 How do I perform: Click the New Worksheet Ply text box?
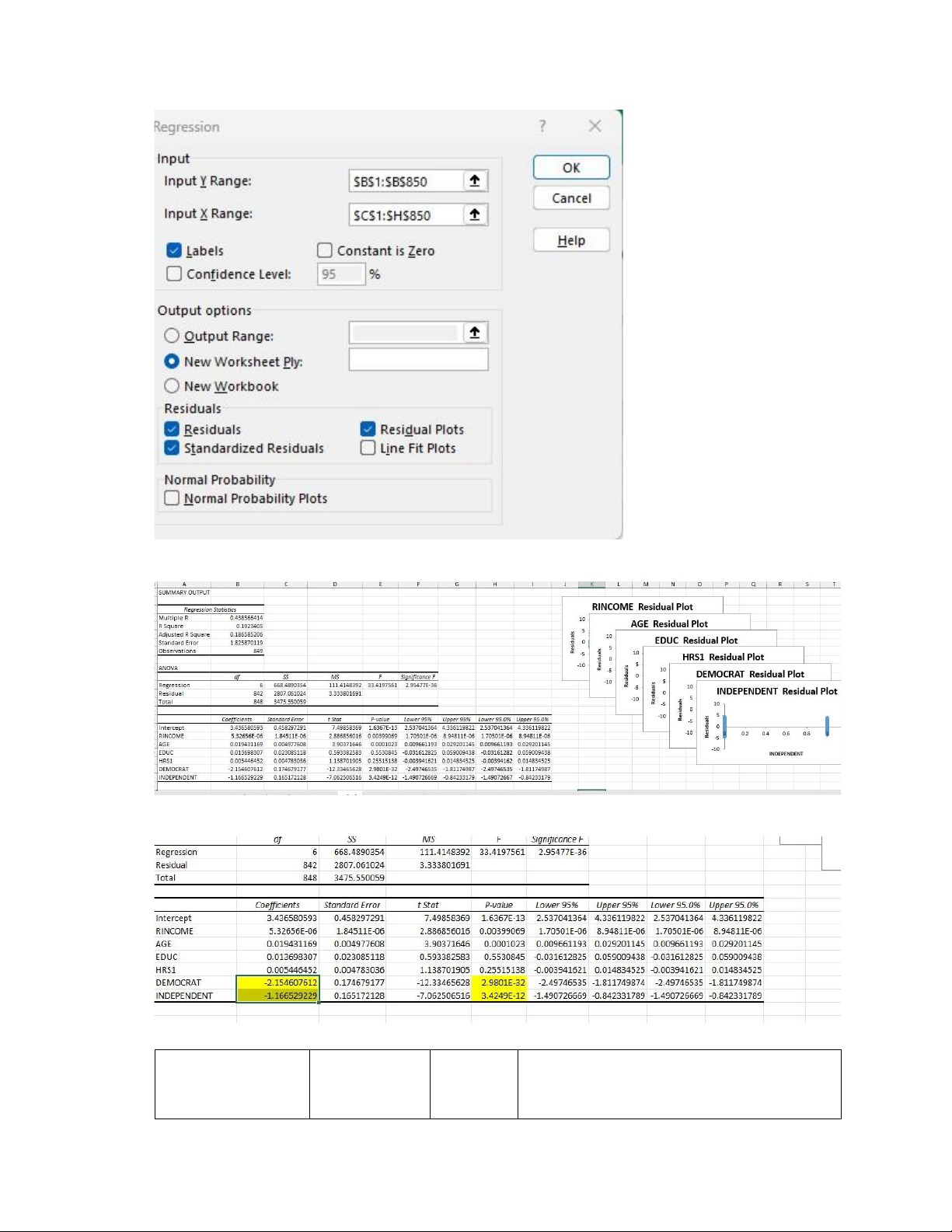click(418, 360)
